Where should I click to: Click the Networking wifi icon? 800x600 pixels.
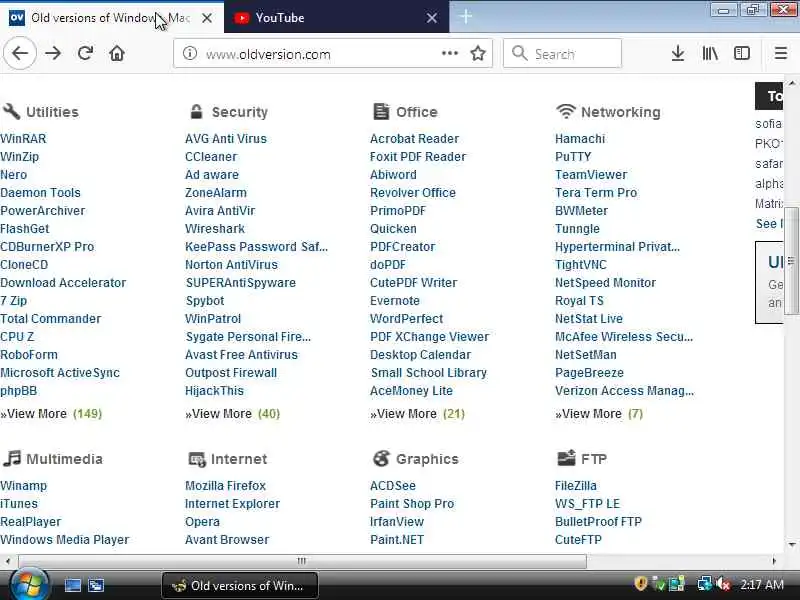click(x=566, y=111)
